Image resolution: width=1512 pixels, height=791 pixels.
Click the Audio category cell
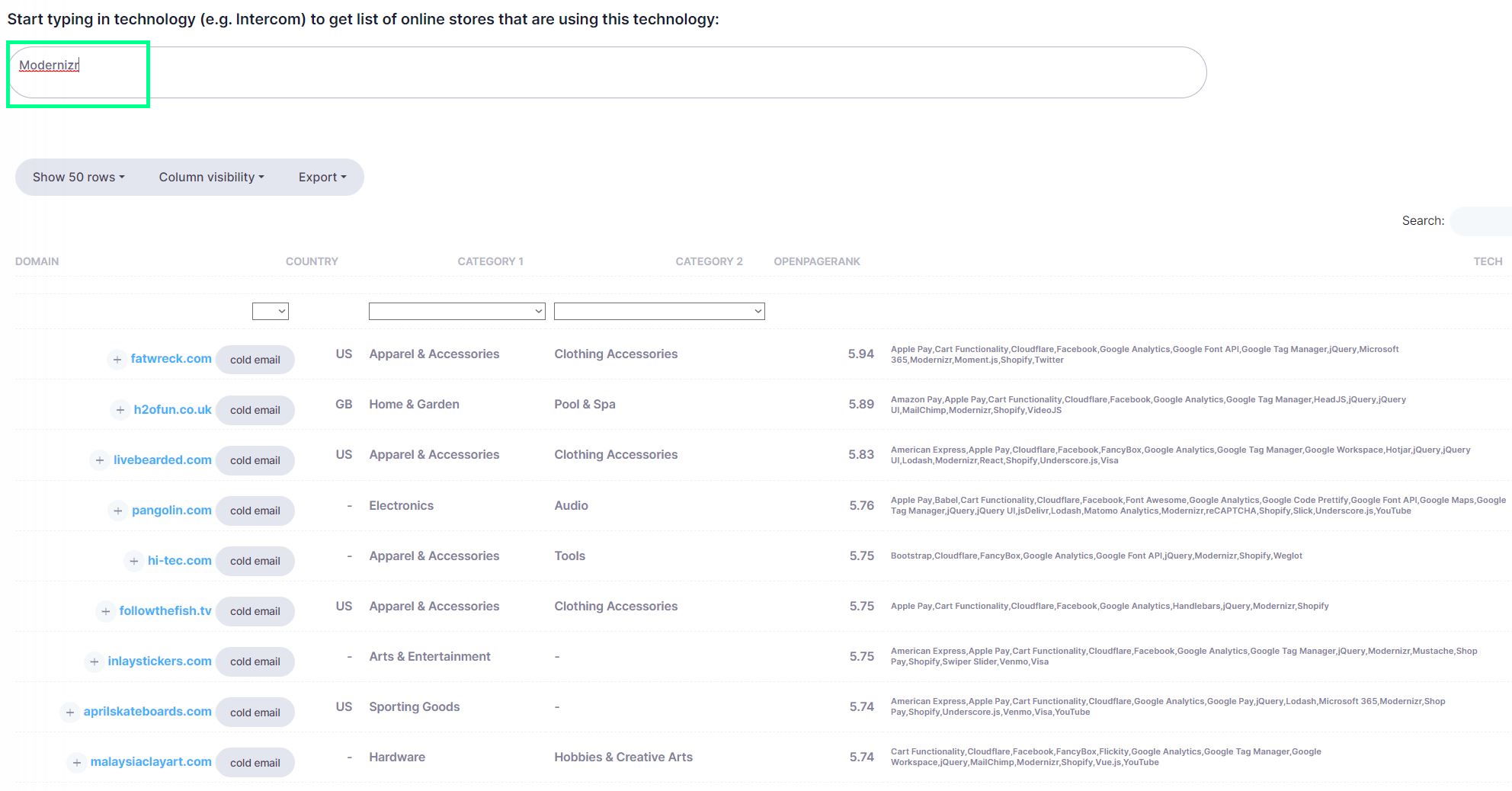(x=571, y=505)
